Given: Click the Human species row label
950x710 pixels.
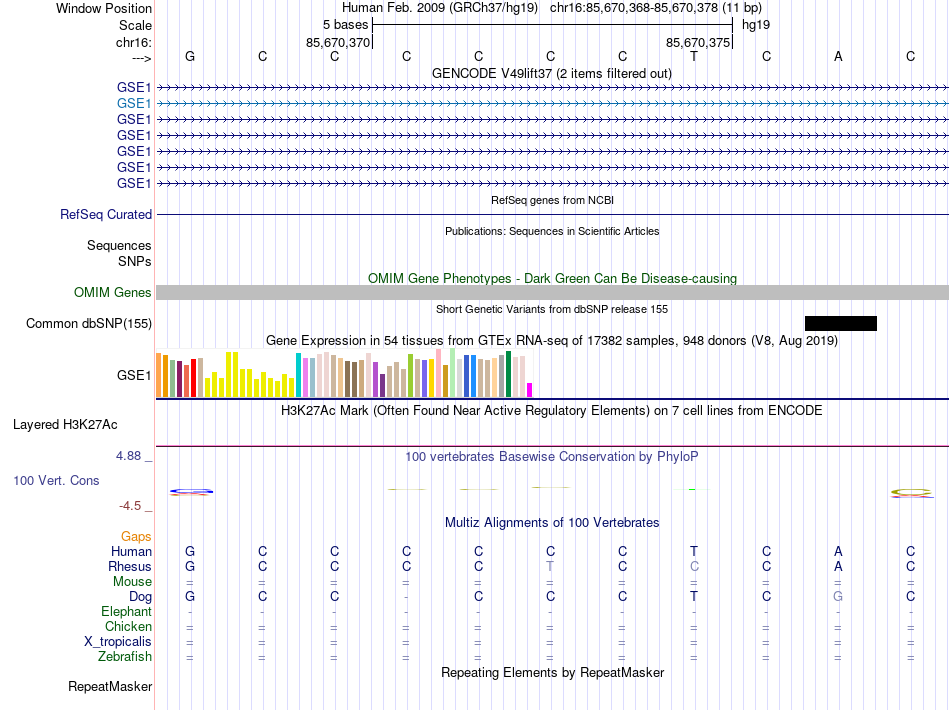Looking at the screenshot, I should 131,551.
